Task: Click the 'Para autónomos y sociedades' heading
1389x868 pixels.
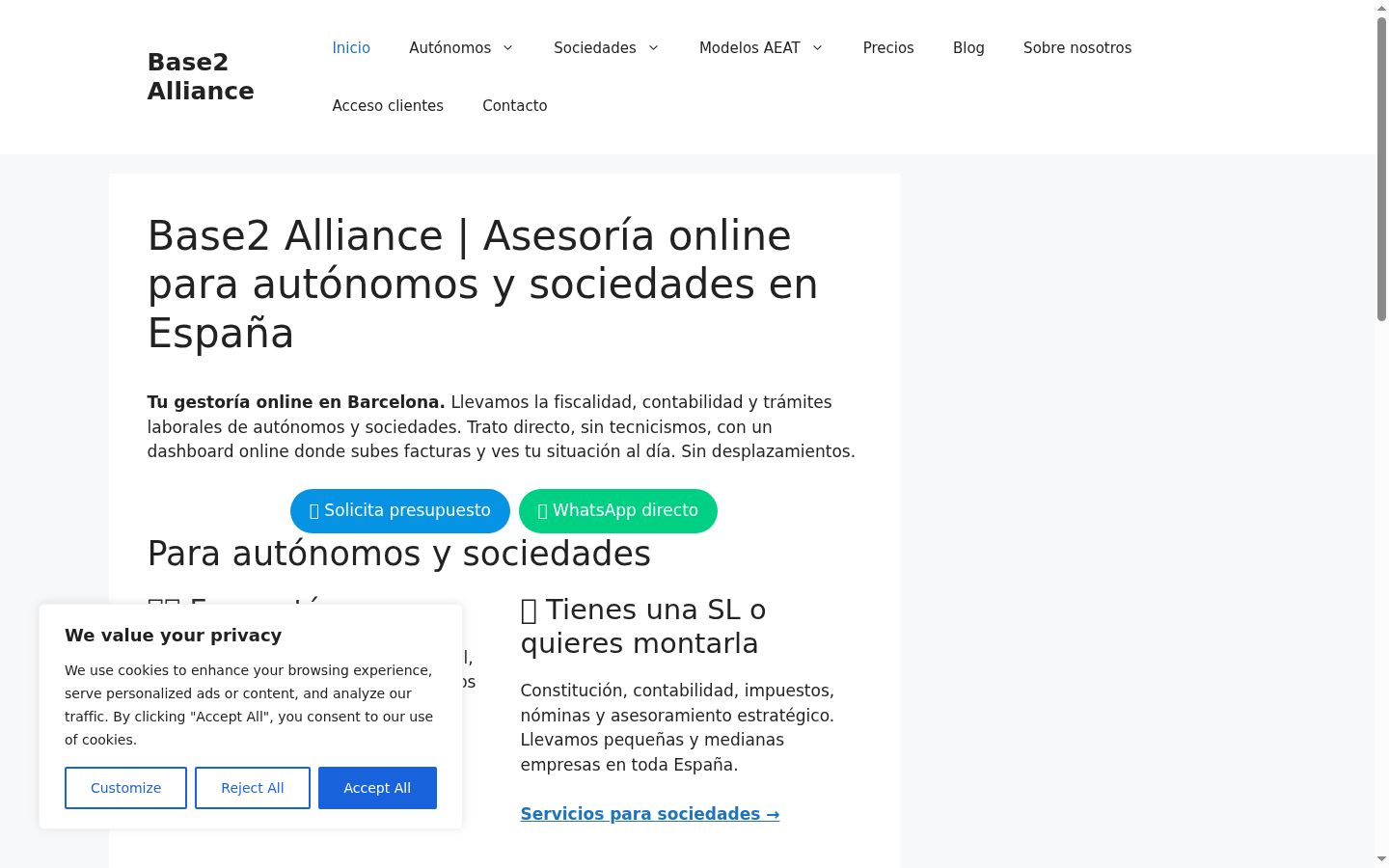Action: [399, 554]
